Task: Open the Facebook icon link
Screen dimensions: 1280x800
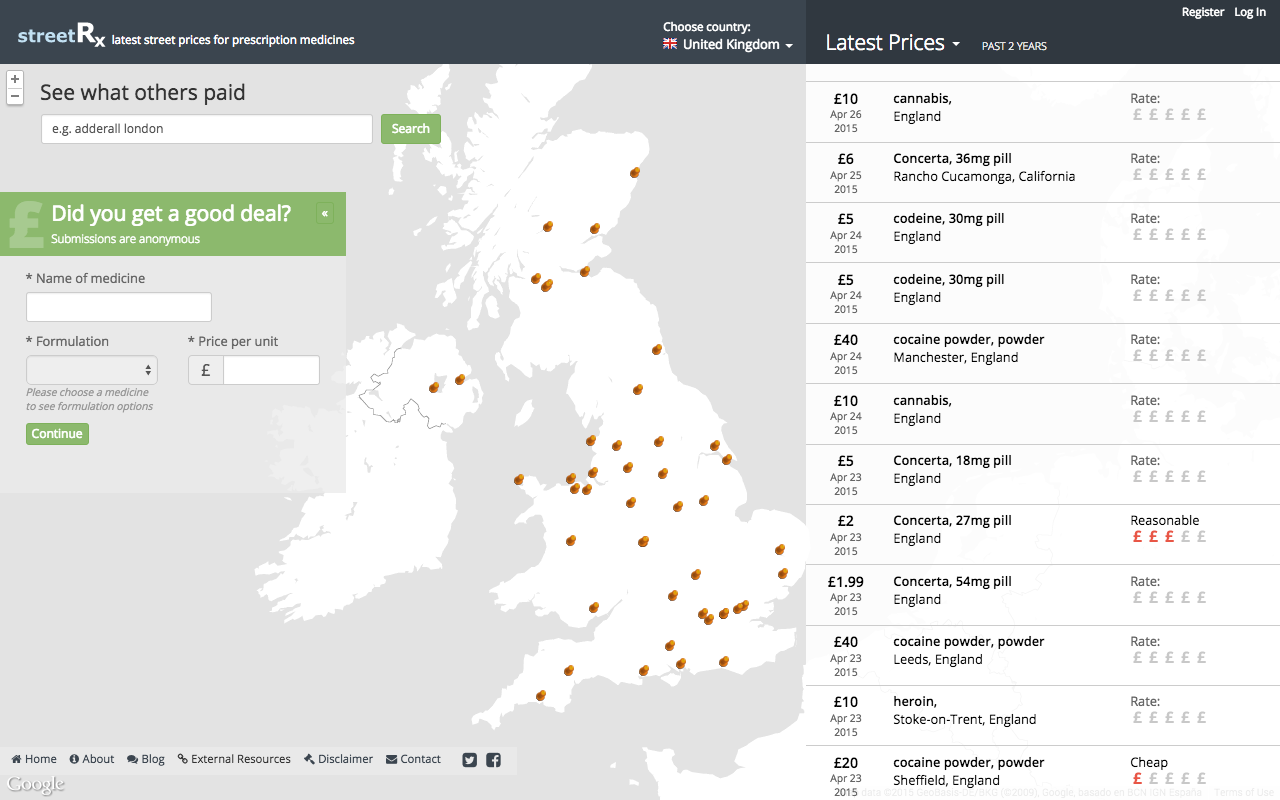Action: coord(493,760)
